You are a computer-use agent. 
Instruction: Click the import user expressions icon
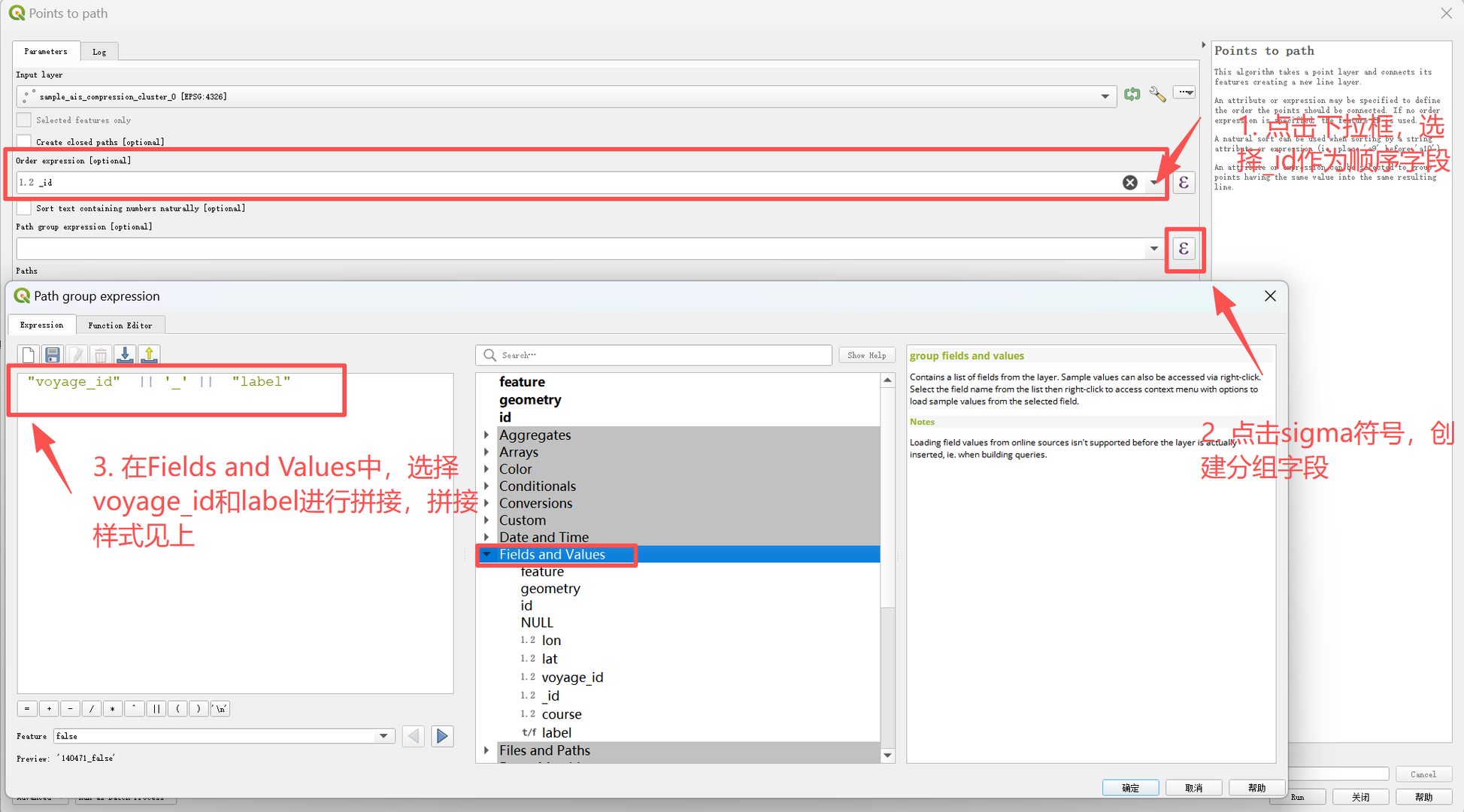click(x=125, y=355)
